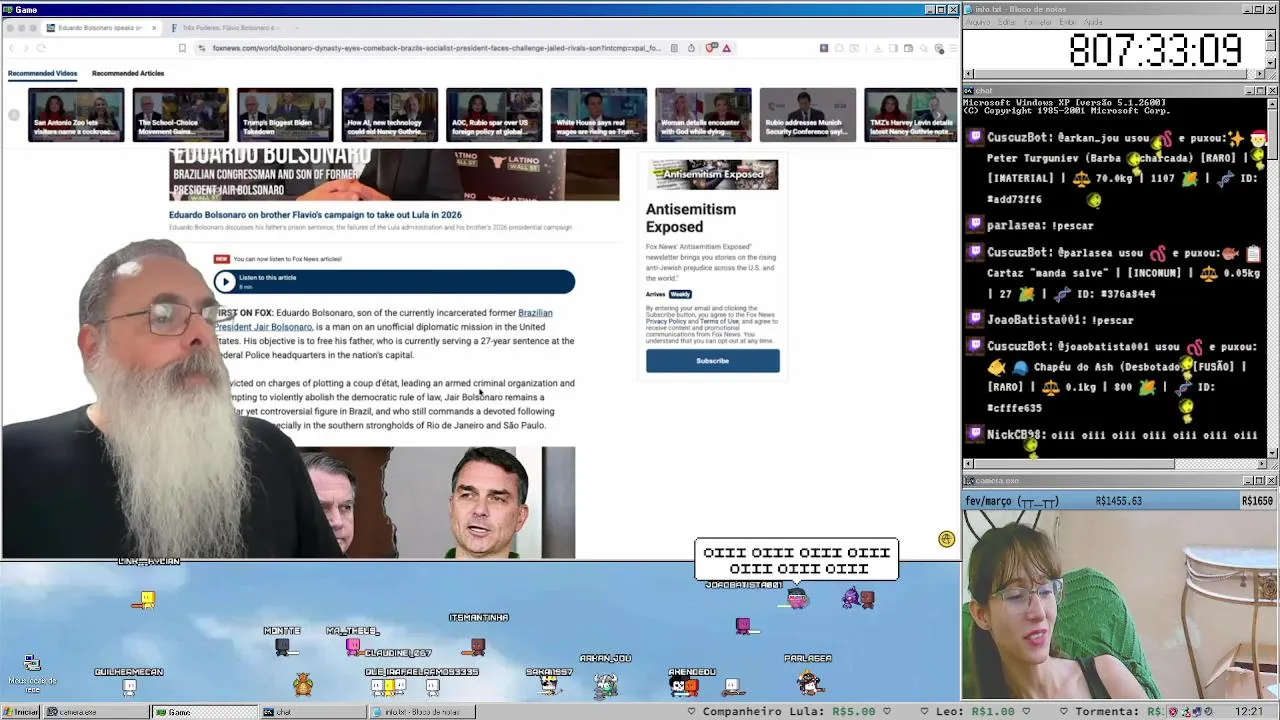The width and height of the screenshot is (1280, 720).
Task: Click the Brave rewards triangle icon
Action: point(727,48)
